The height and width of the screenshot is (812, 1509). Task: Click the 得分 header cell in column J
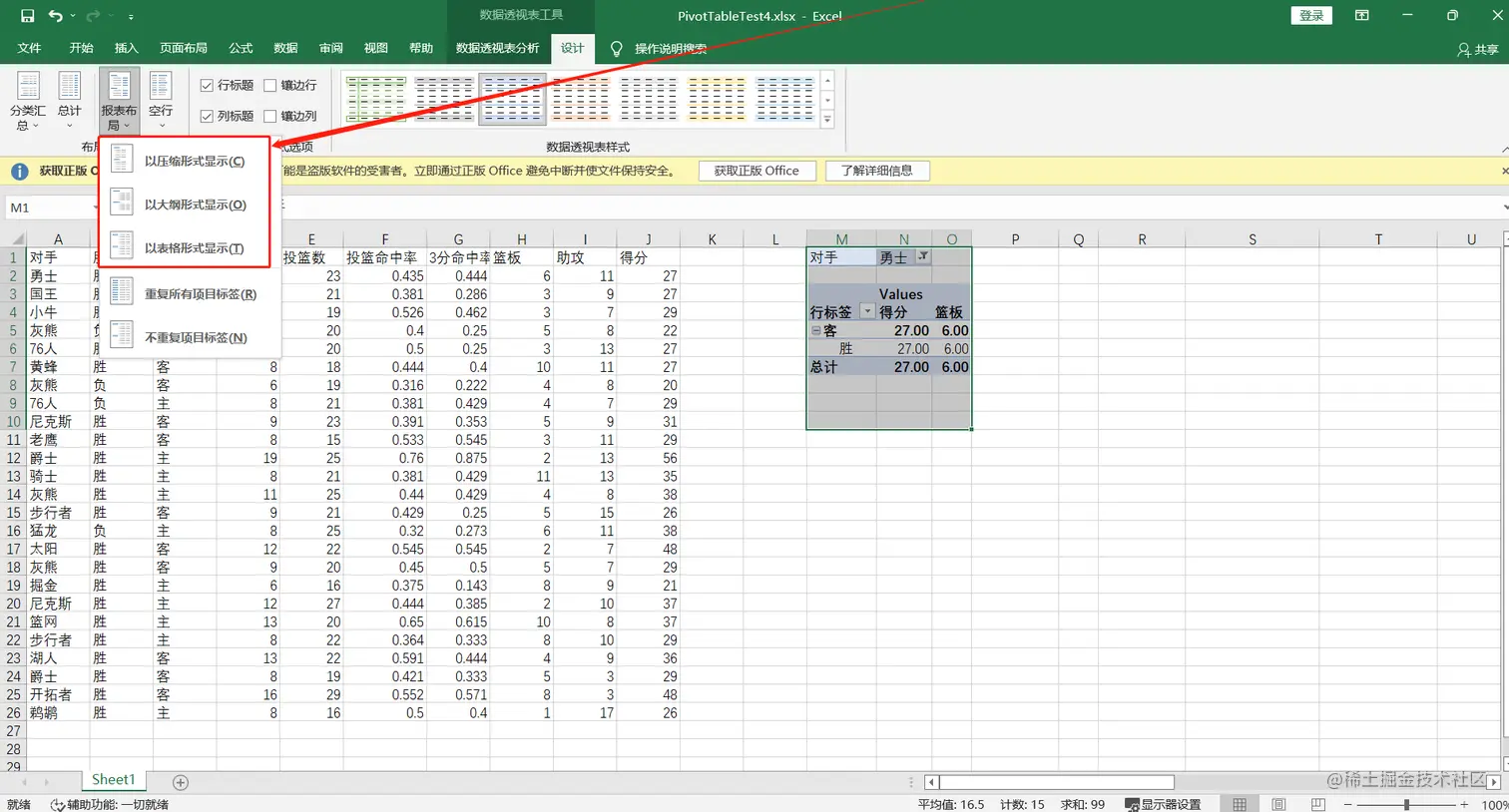[x=648, y=257]
